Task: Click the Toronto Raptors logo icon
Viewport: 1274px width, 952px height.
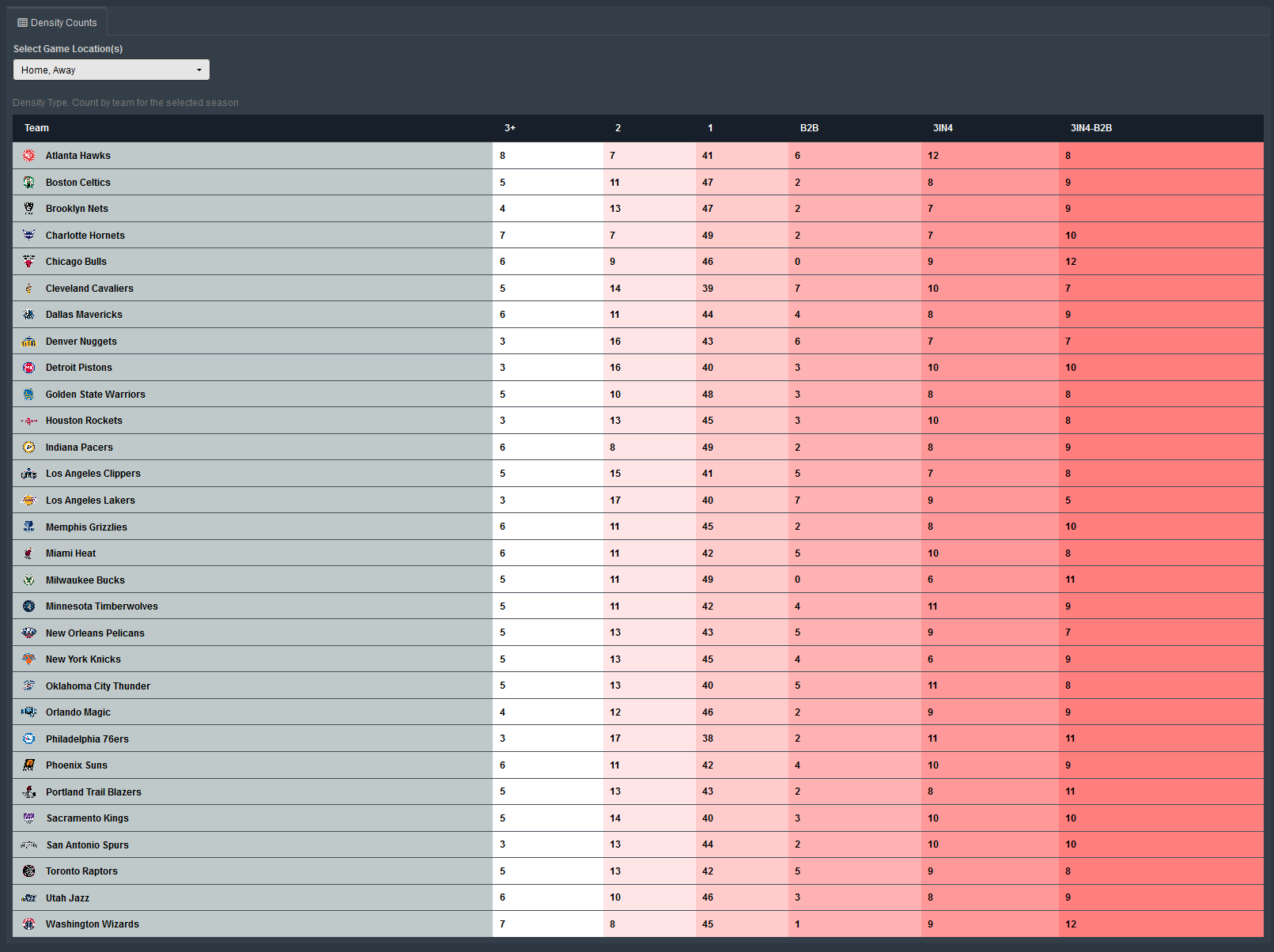Action: [29, 871]
